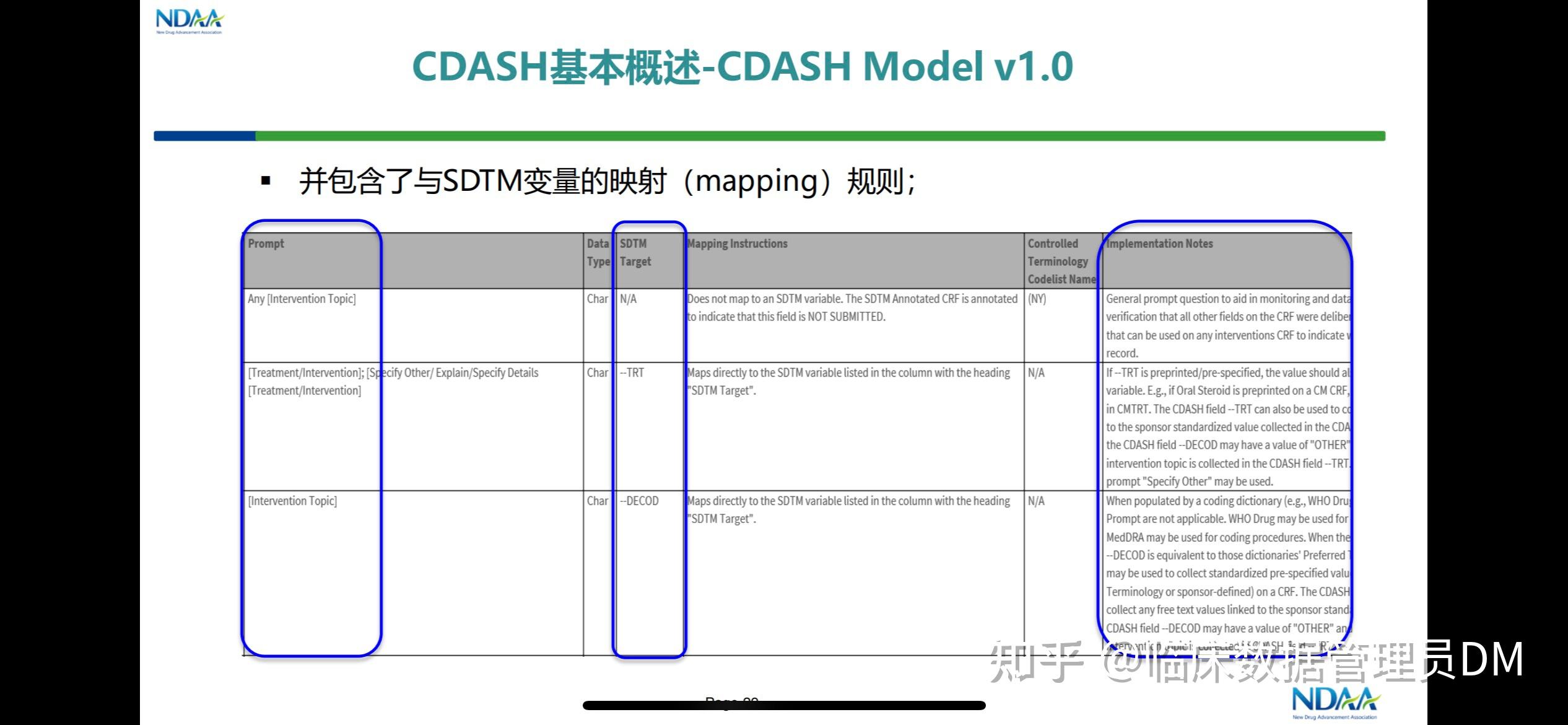The height and width of the screenshot is (725, 1568).
Task: Click the (NY) codelist cell
Action: point(1037,299)
